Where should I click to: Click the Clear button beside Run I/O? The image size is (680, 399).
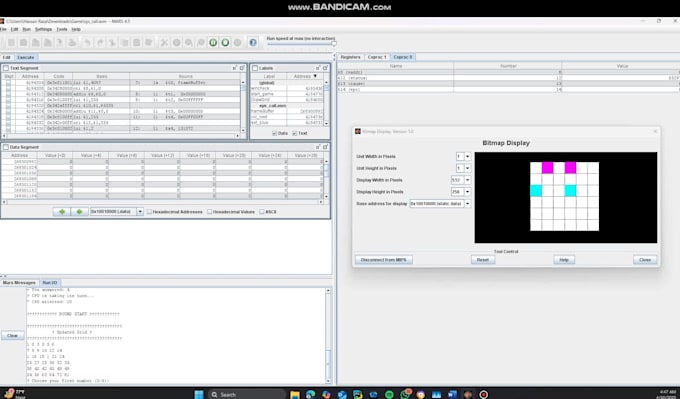(13, 336)
